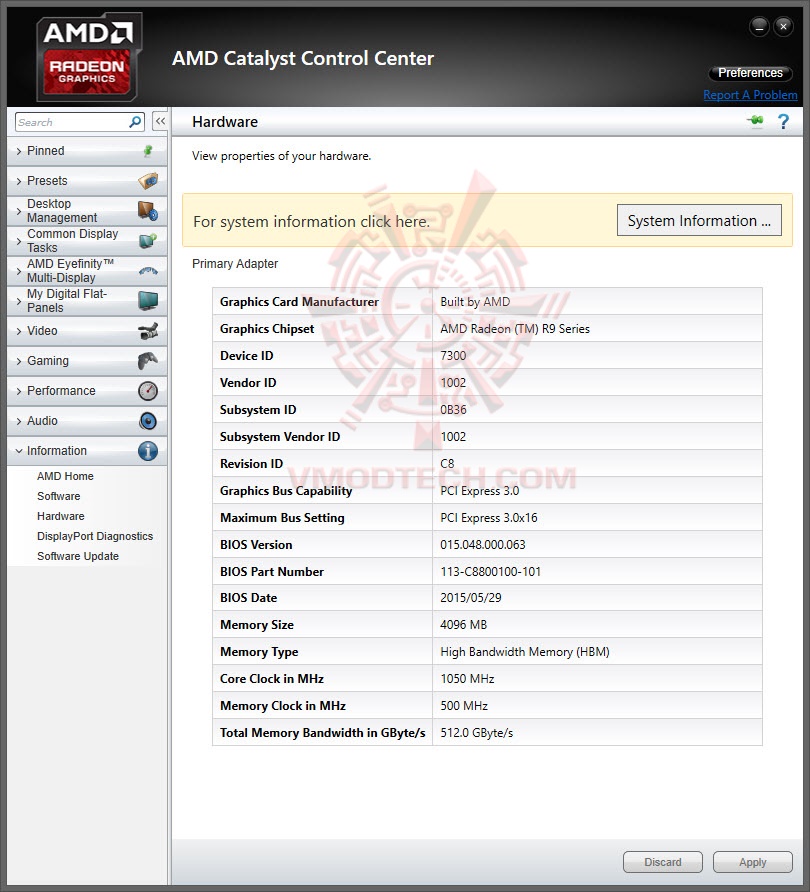
Task: Open the Preferences menu
Action: 750,73
